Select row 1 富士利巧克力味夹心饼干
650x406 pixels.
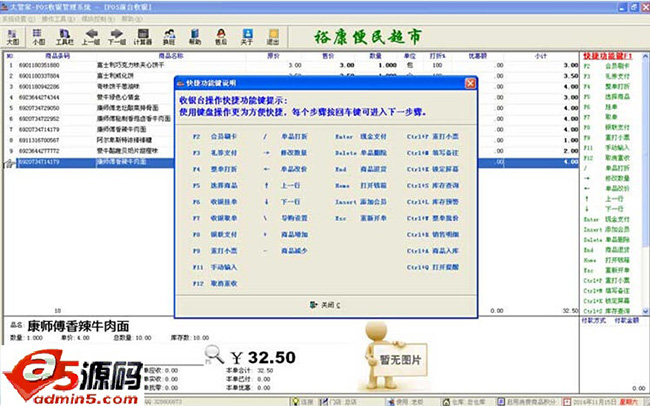click(x=291, y=65)
